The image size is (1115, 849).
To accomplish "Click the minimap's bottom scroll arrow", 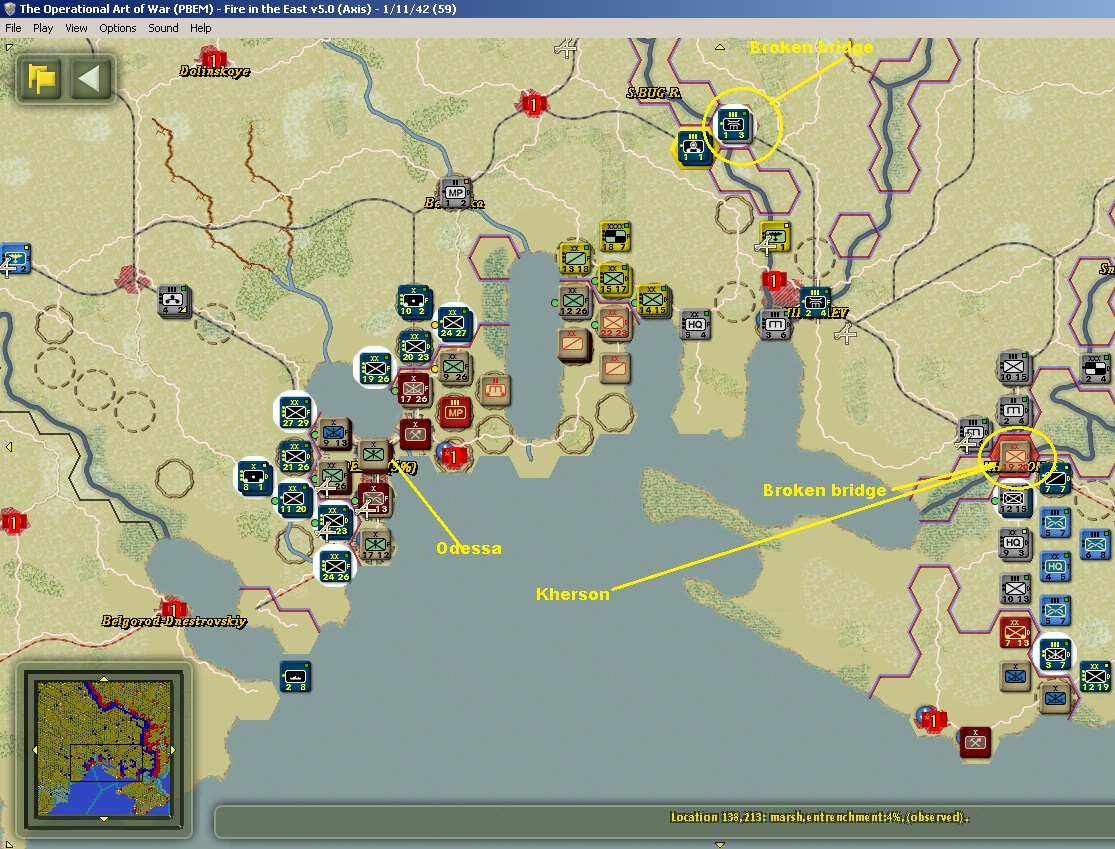I will [104, 818].
